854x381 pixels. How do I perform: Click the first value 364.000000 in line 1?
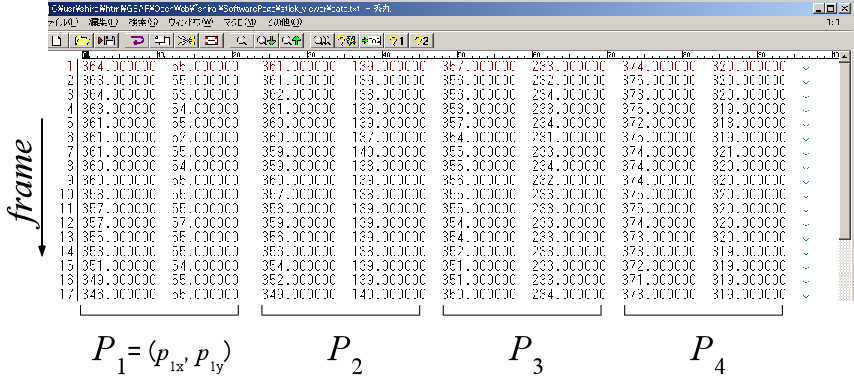[x=119, y=66]
